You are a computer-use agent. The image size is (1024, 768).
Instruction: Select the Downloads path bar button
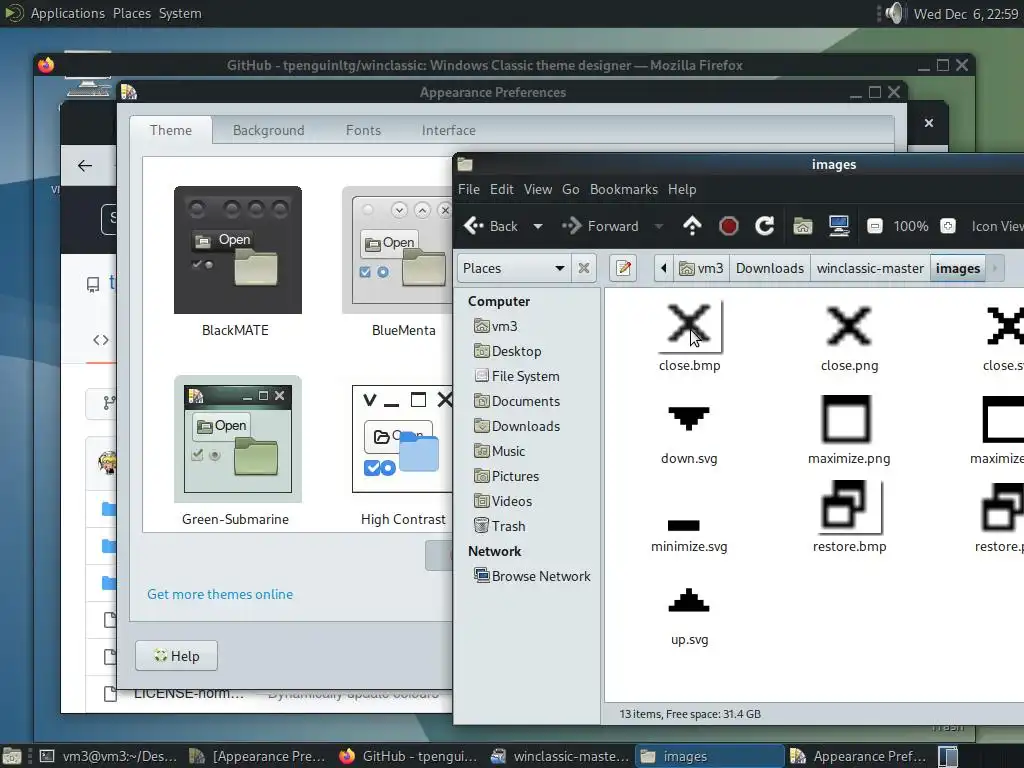(769, 268)
